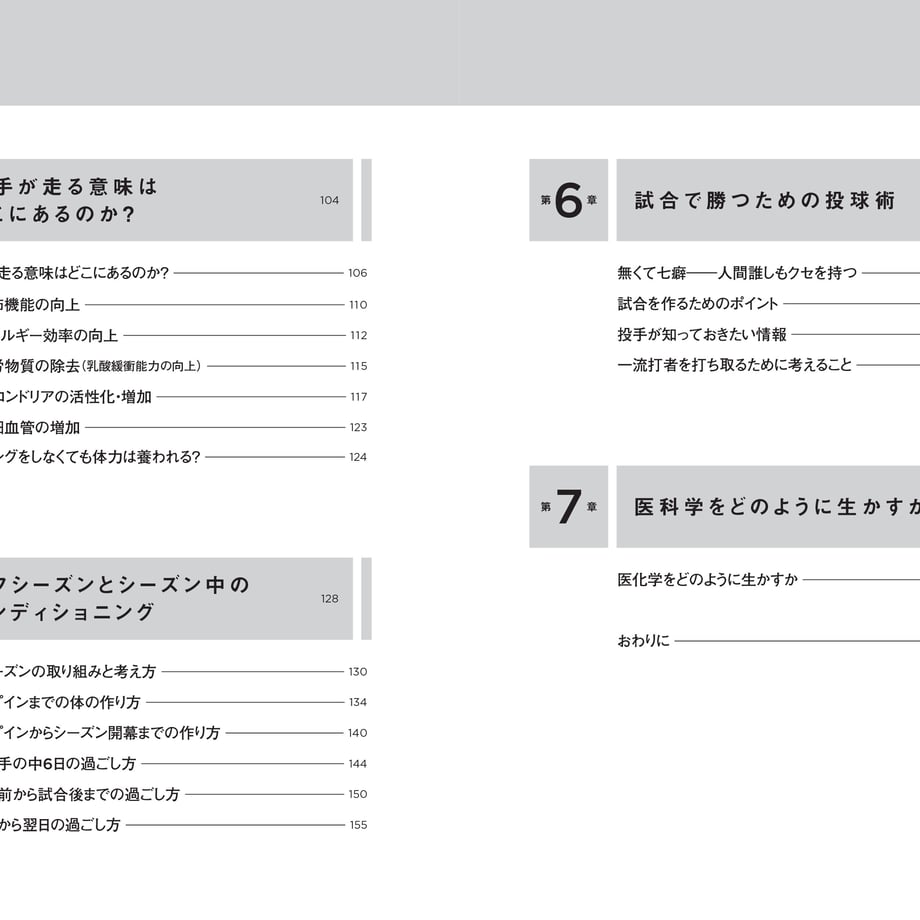Click コンドリアの活性化・増加 entry
920x920 pixels.
click(x=184, y=397)
